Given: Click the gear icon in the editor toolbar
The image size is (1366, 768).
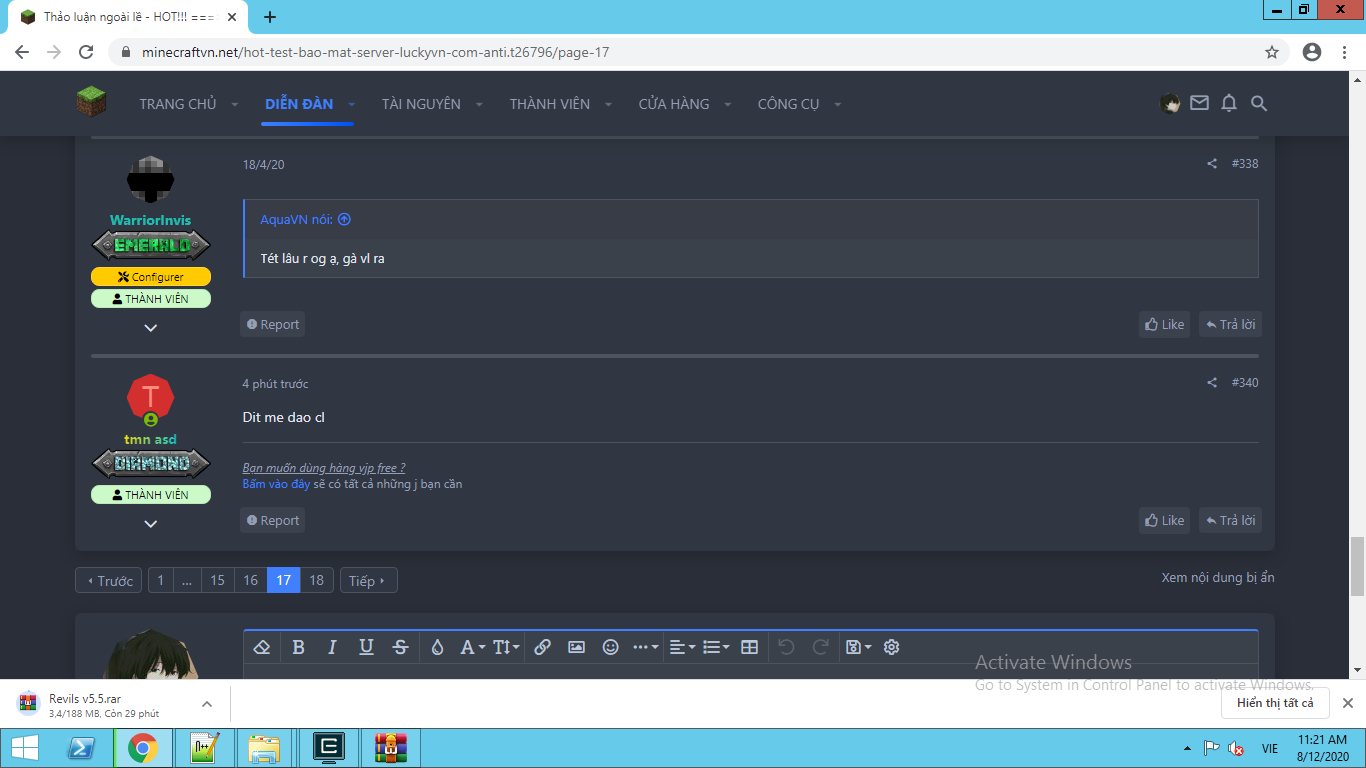Looking at the screenshot, I should click(892, 647).
